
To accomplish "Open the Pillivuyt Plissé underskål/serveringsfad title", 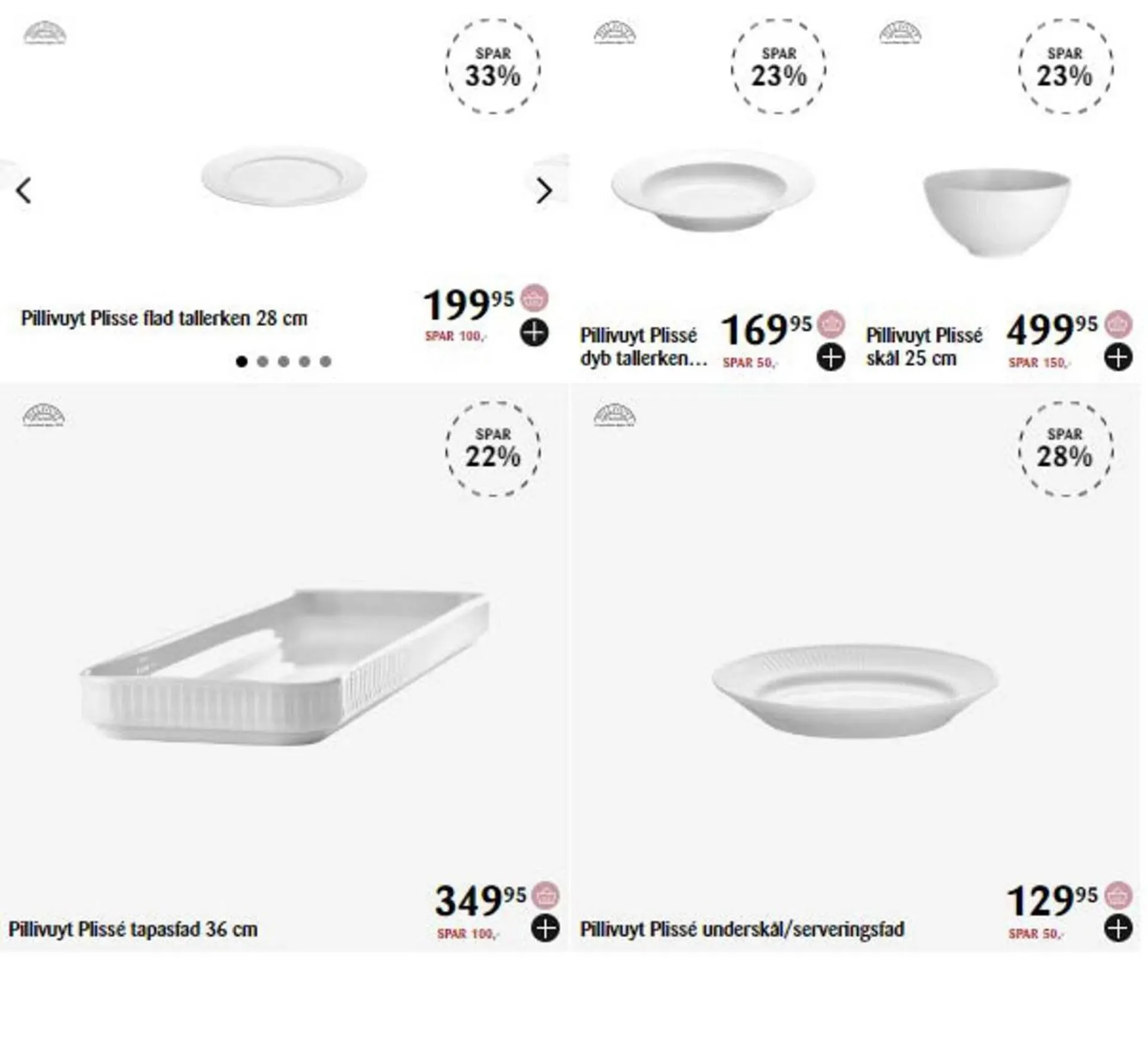I will tap(742, 929).
